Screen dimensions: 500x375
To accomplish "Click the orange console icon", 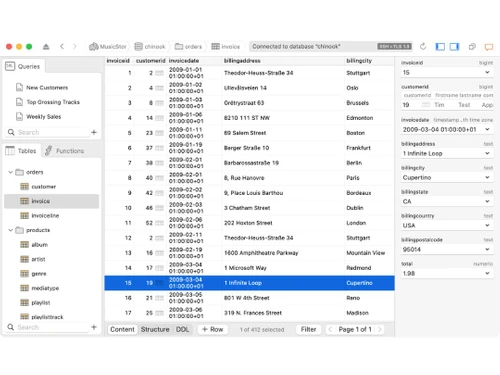I will click(489, 47).
